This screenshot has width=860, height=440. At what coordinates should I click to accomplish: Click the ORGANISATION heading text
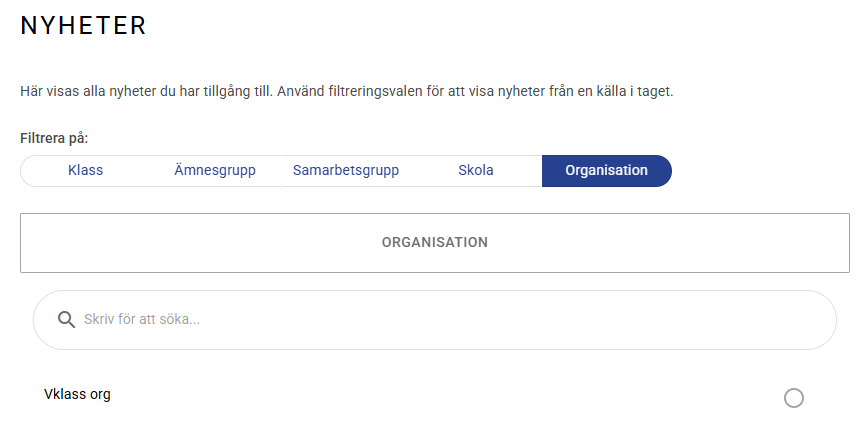(435, 242)
